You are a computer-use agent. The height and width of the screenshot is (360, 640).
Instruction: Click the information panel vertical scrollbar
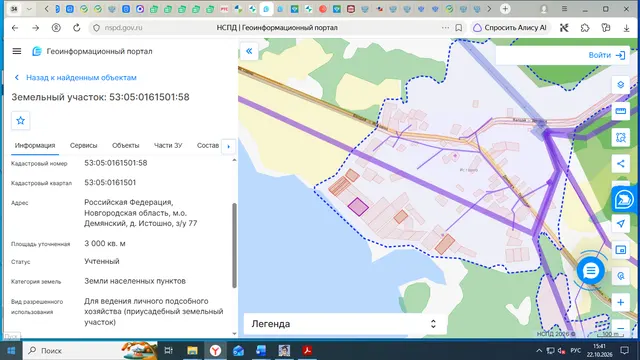(x=234, y=245)
